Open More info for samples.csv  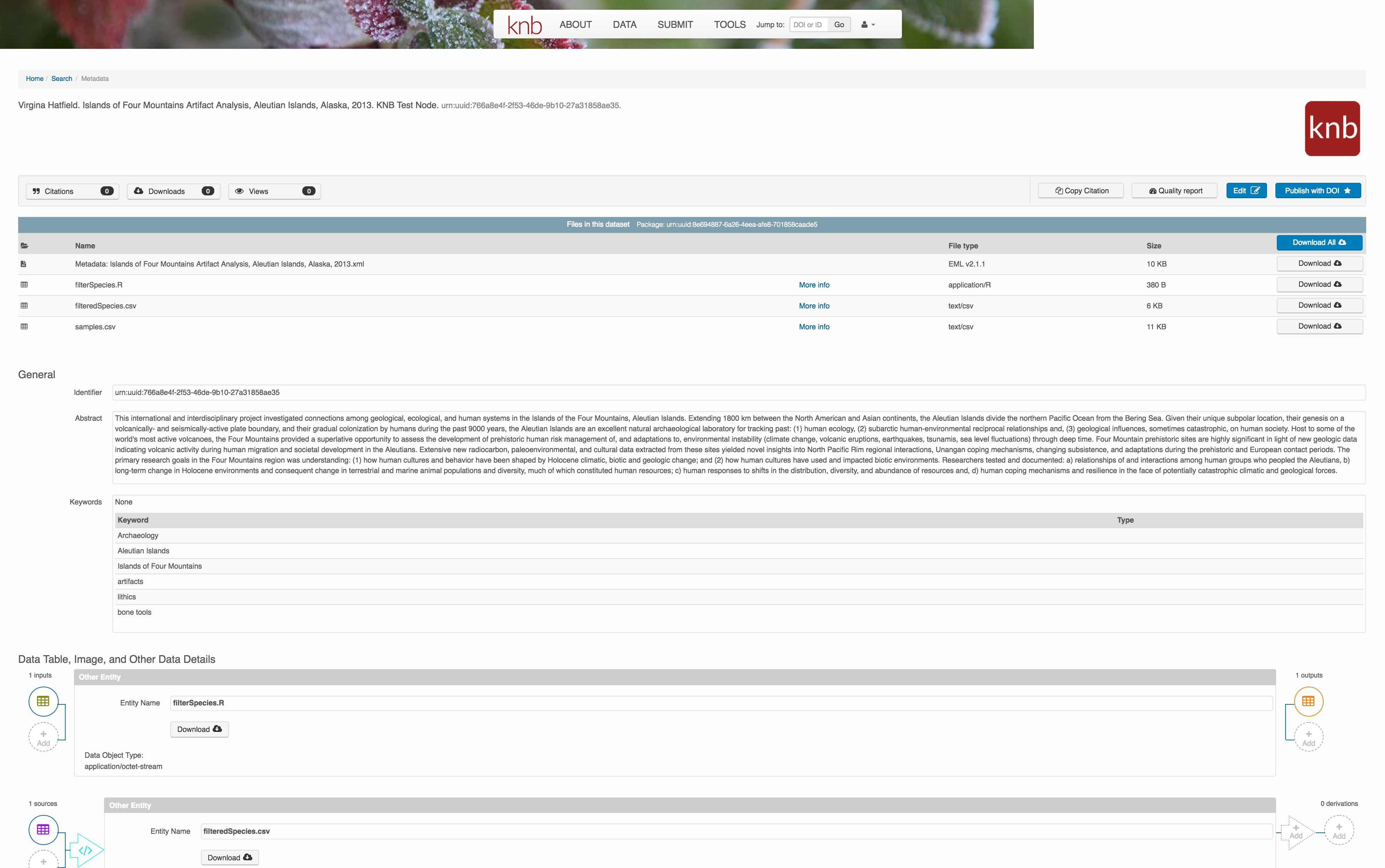[814, 327]
